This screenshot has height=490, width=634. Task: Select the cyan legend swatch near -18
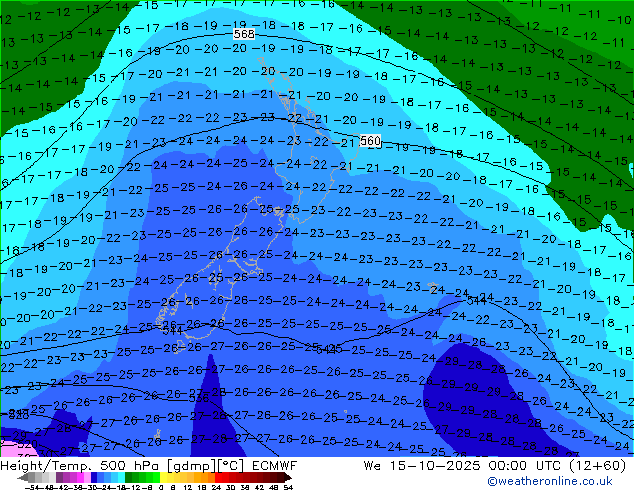click(x=121, y=477)
